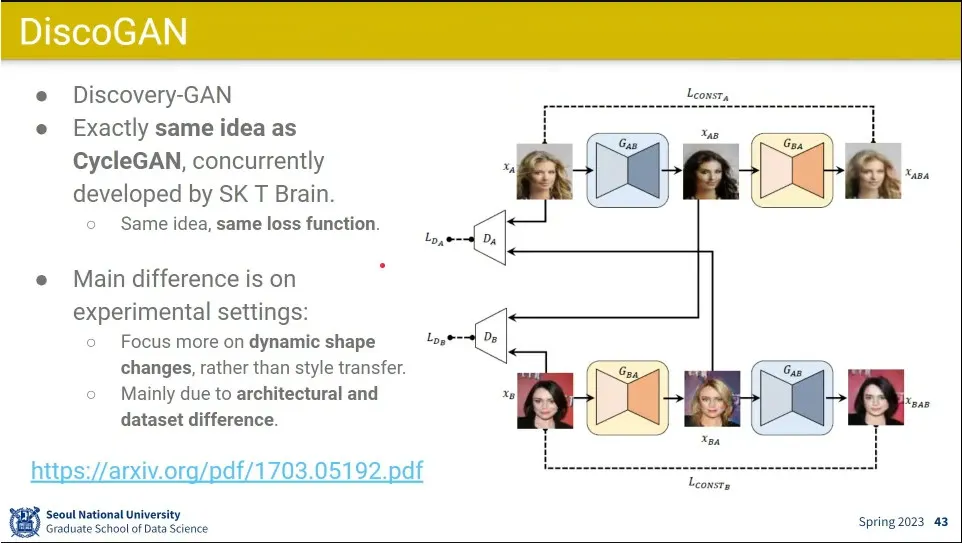Click the slide number 43
The width and height of the screenshot is (962, 543).
pos(941,522)
